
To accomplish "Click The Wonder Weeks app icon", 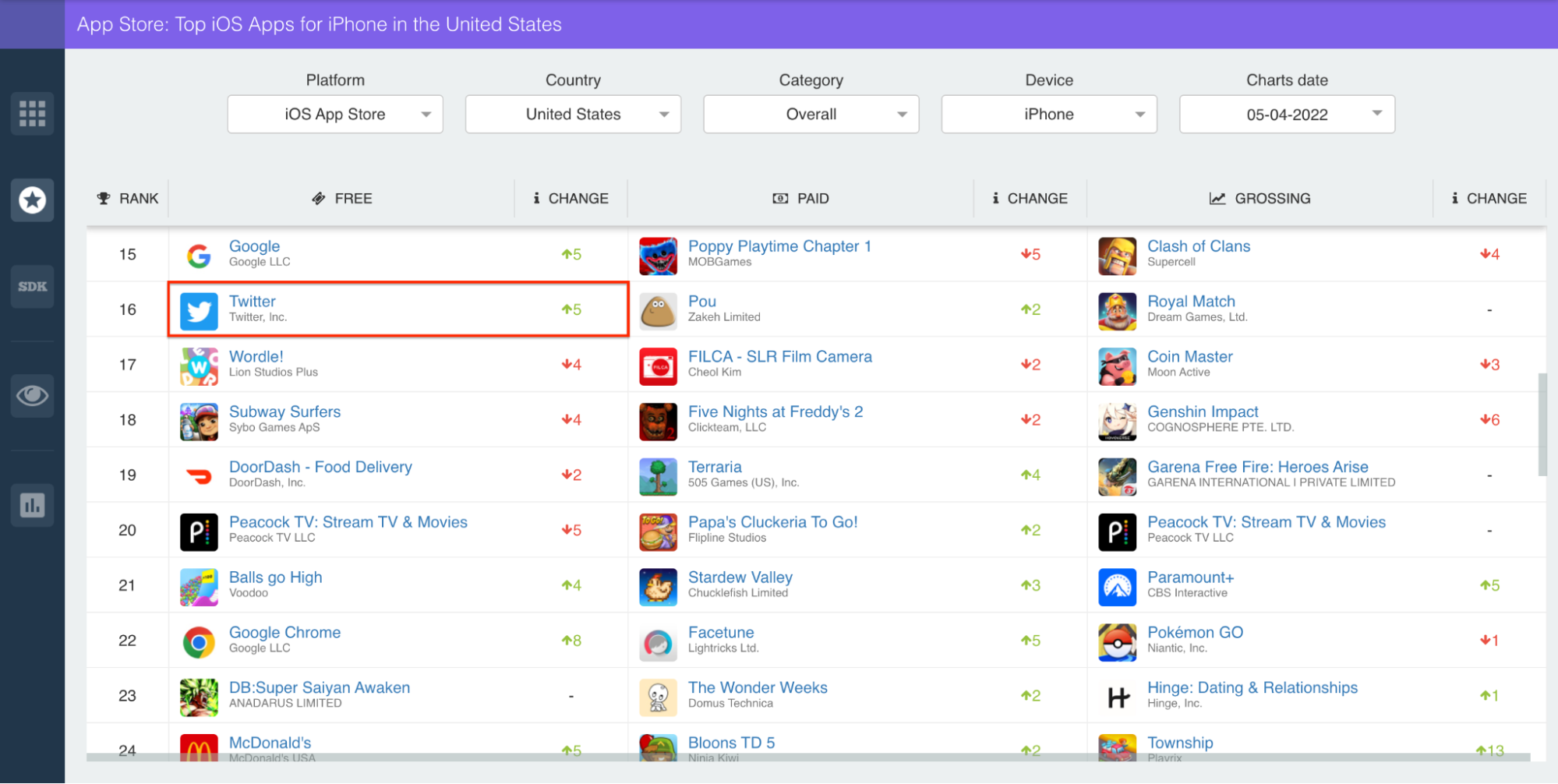I will 658,697.
